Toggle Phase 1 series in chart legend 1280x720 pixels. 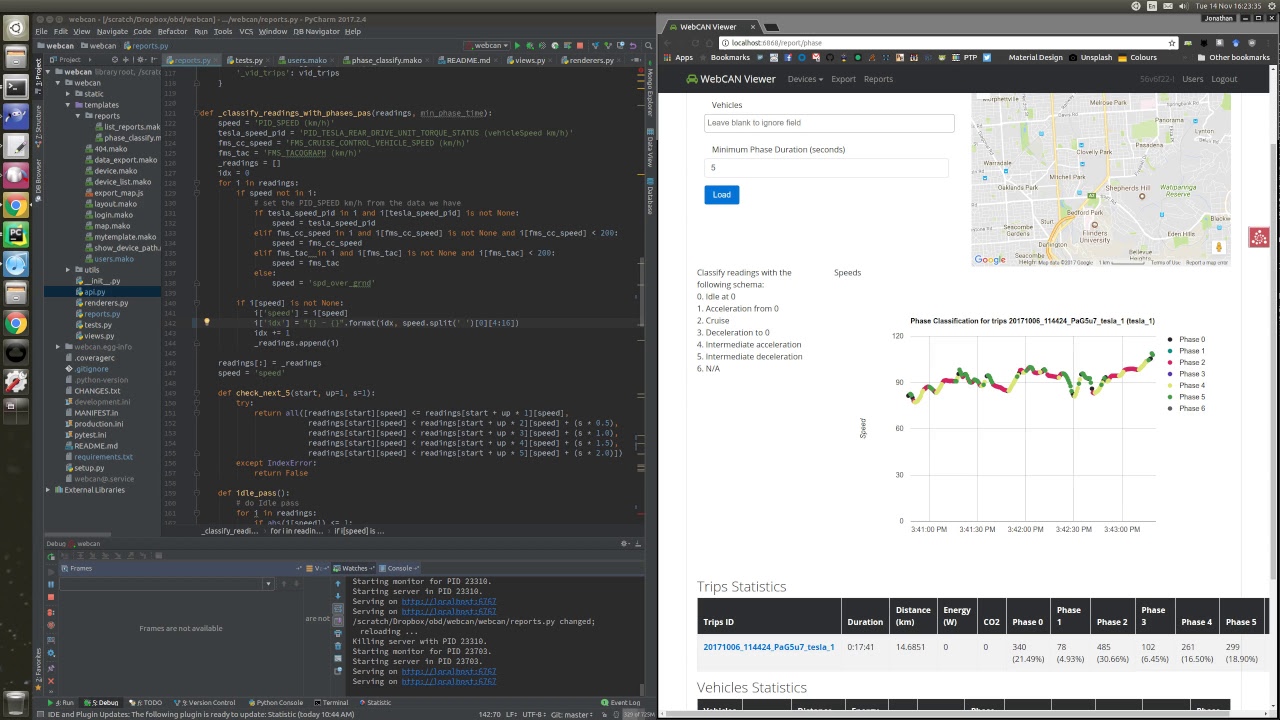coord(1186,351)
